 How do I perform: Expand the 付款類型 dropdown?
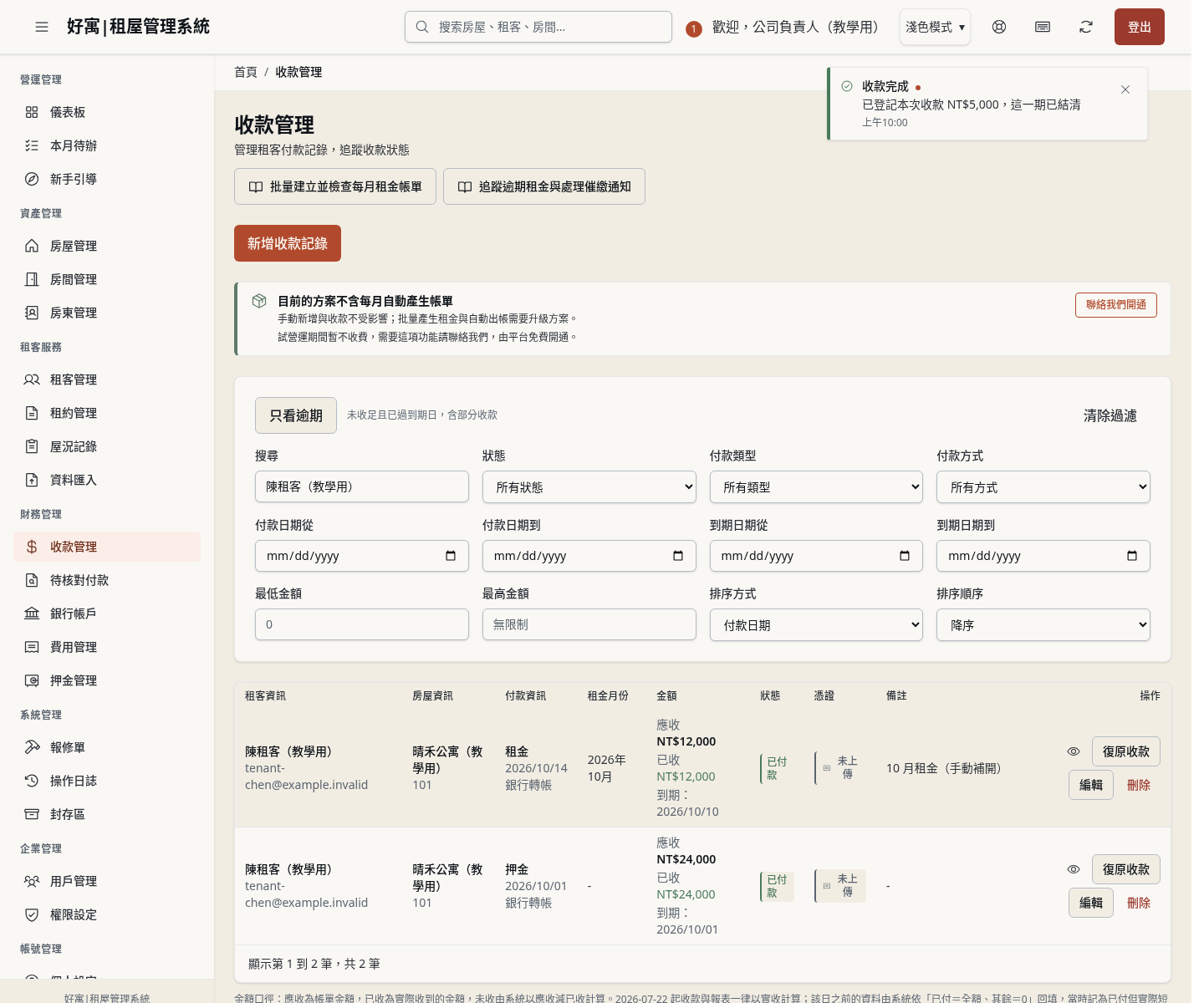pyautogui.click(x=816, y=487)
